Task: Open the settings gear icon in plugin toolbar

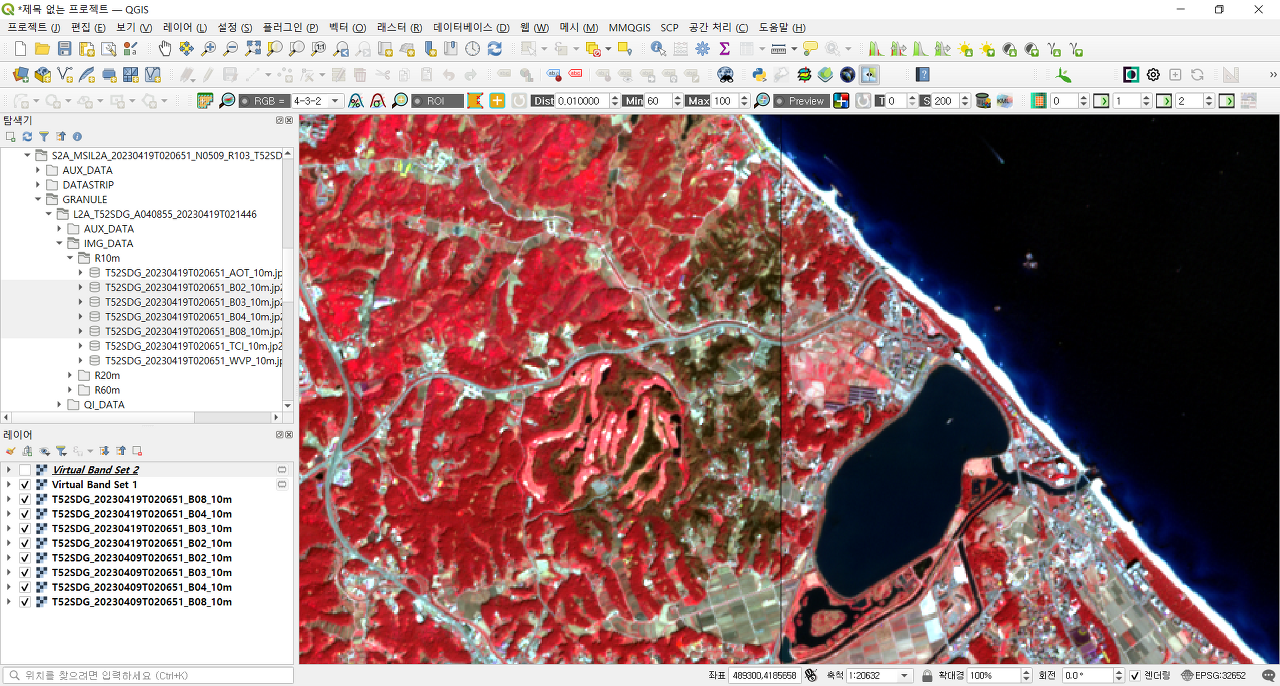Action: [1153, 74]
